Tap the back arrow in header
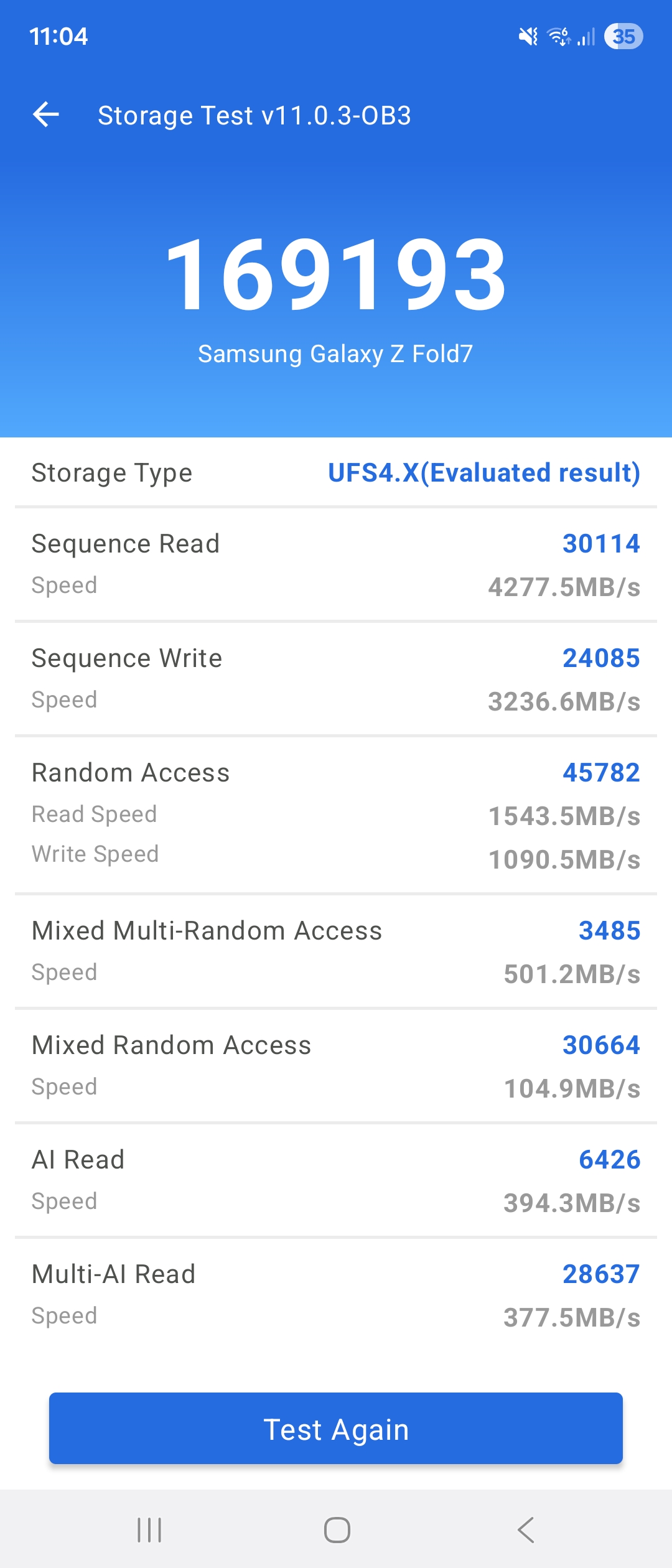 [x=46, y=115]
